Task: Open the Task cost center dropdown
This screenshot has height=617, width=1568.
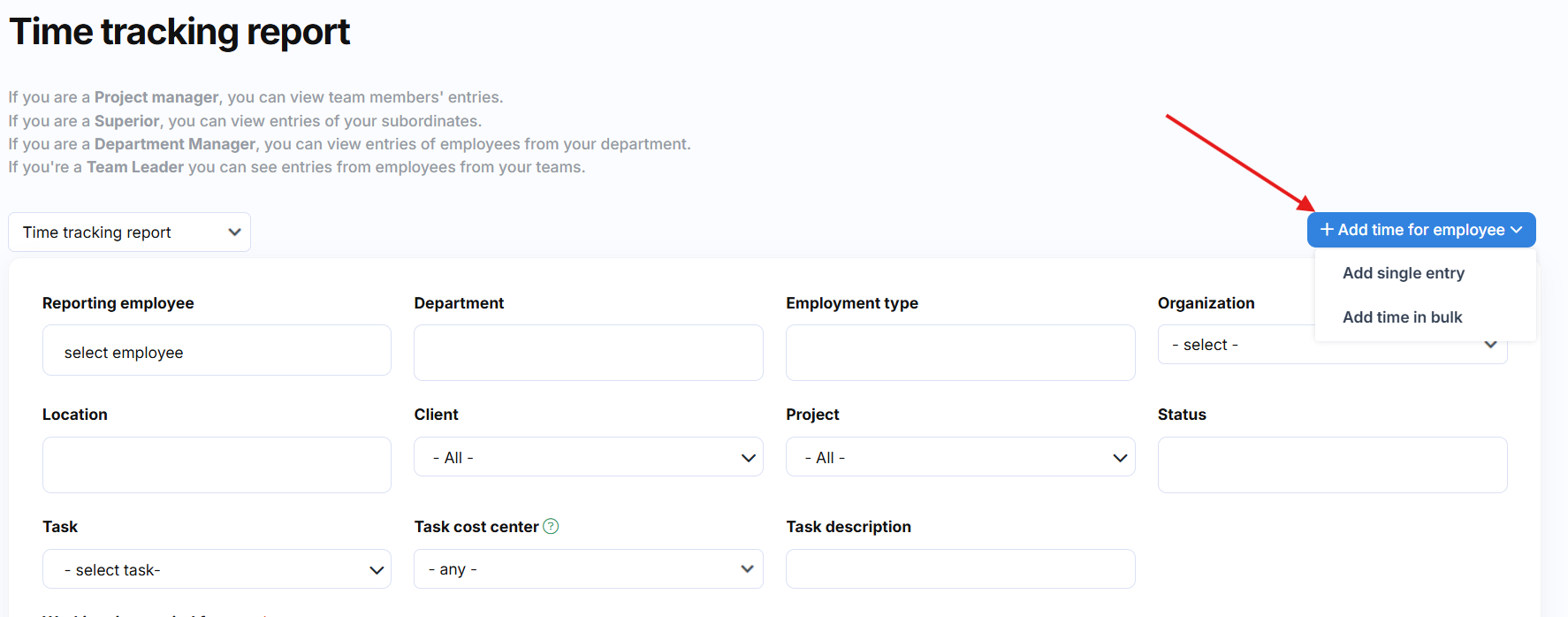Action: [x=588, y=569]
